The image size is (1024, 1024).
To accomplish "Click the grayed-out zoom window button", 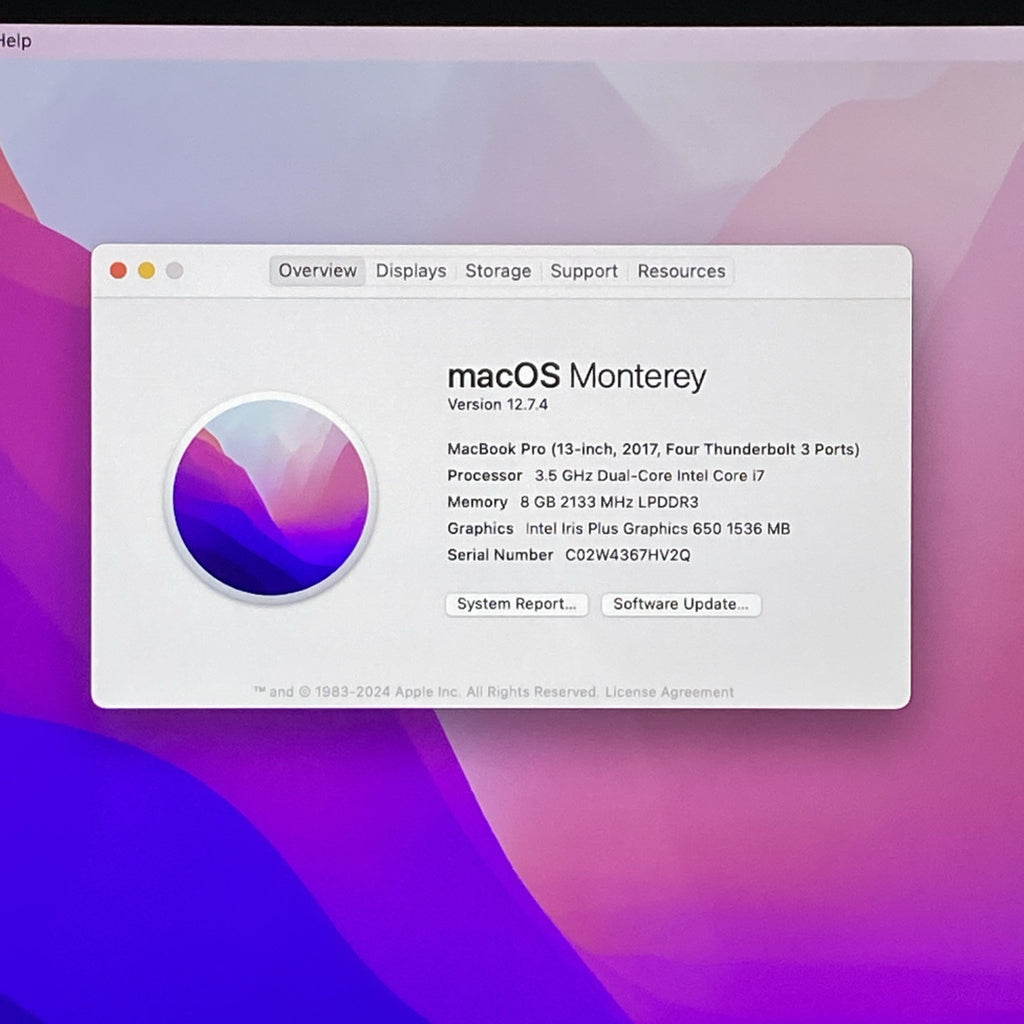I will (174, 270).
